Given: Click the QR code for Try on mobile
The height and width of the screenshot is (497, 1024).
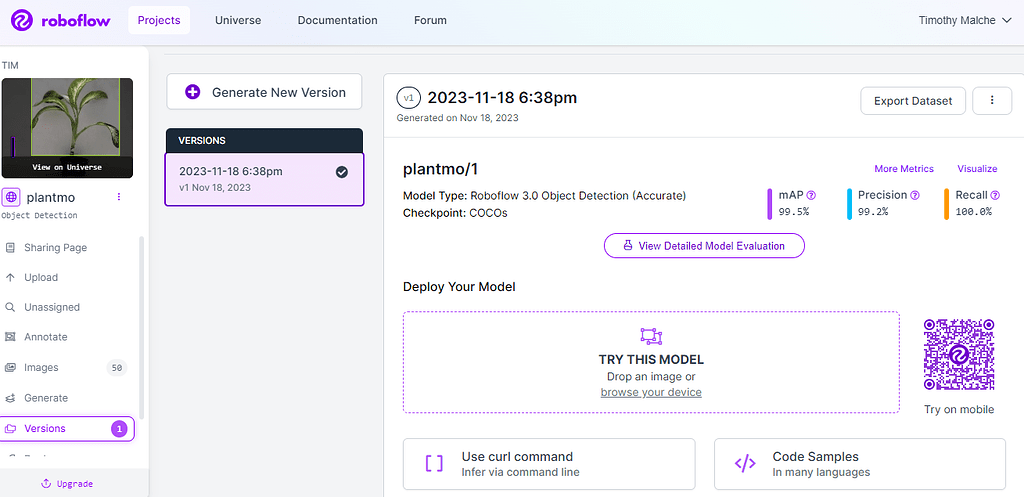Looking at the screenshot, I should click(x=959, y=355).
